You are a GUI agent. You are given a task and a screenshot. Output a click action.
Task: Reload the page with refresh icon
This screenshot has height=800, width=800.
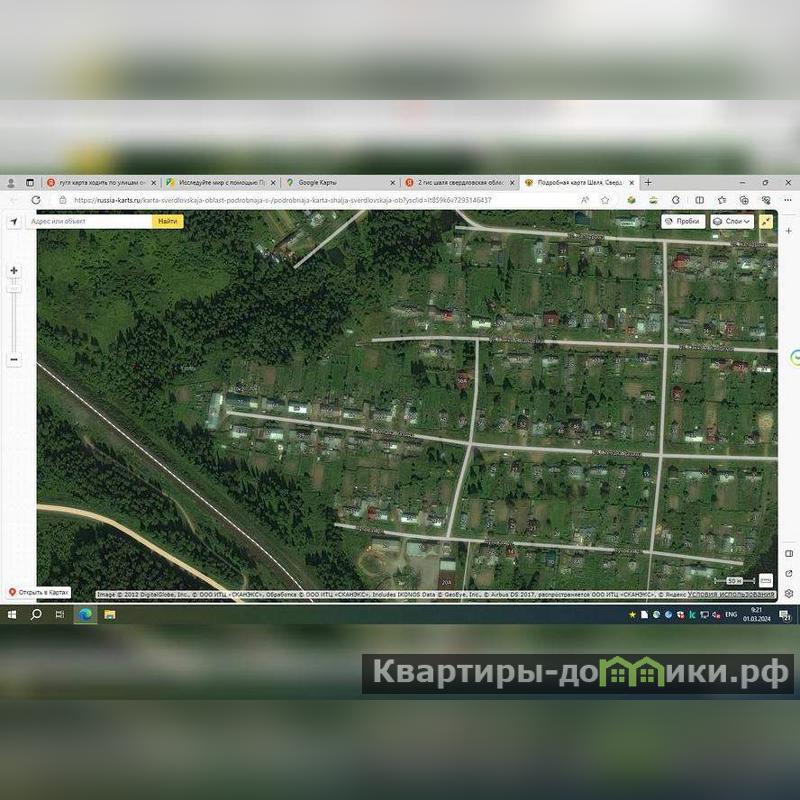coord(36,200)
